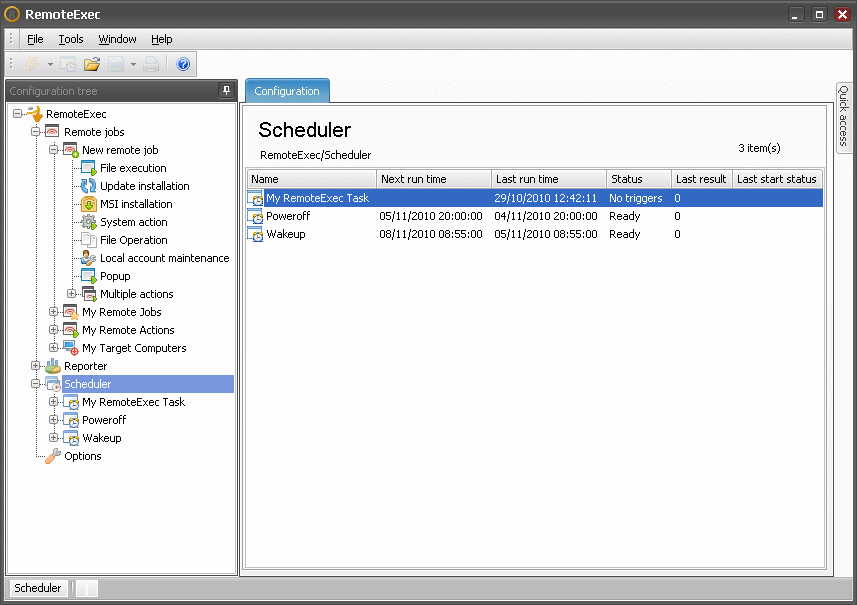Screen dimensions: 857x605
Task: Click the Remote jobs icon
Action: pos(52,132)
